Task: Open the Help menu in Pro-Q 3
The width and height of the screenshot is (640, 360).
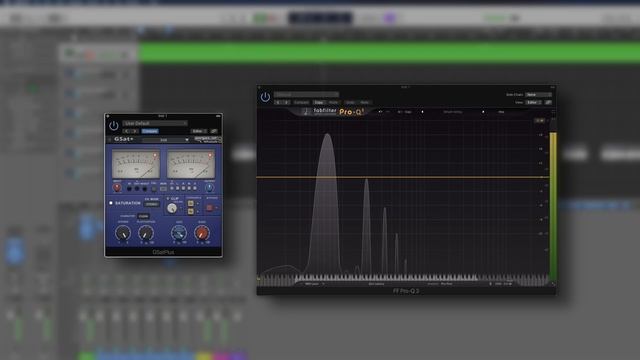Action: click(x=501, y=112)
